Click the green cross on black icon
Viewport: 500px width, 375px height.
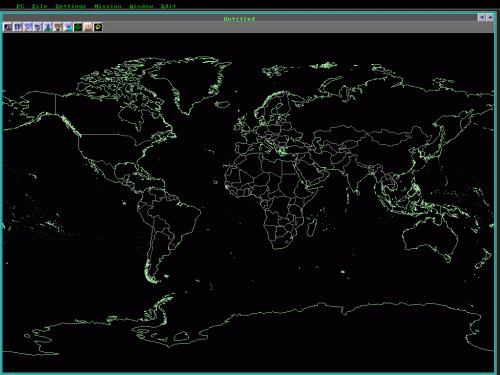click(x=78, y=27)
